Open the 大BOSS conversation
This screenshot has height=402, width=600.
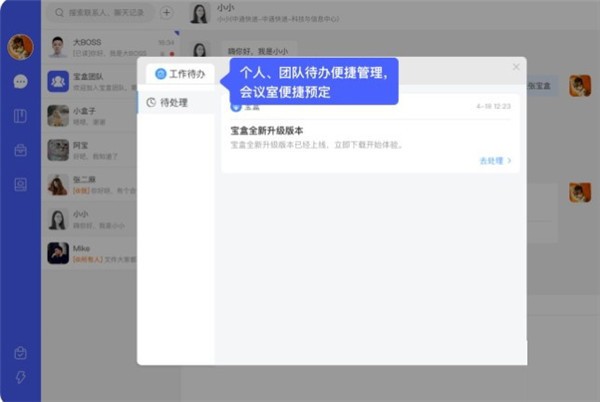(111, 47)
